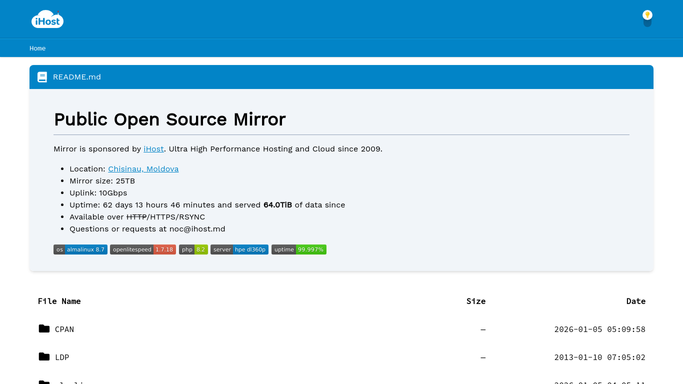
Task: Select the struck-through HTTP text
Action: tap(136, 217)
